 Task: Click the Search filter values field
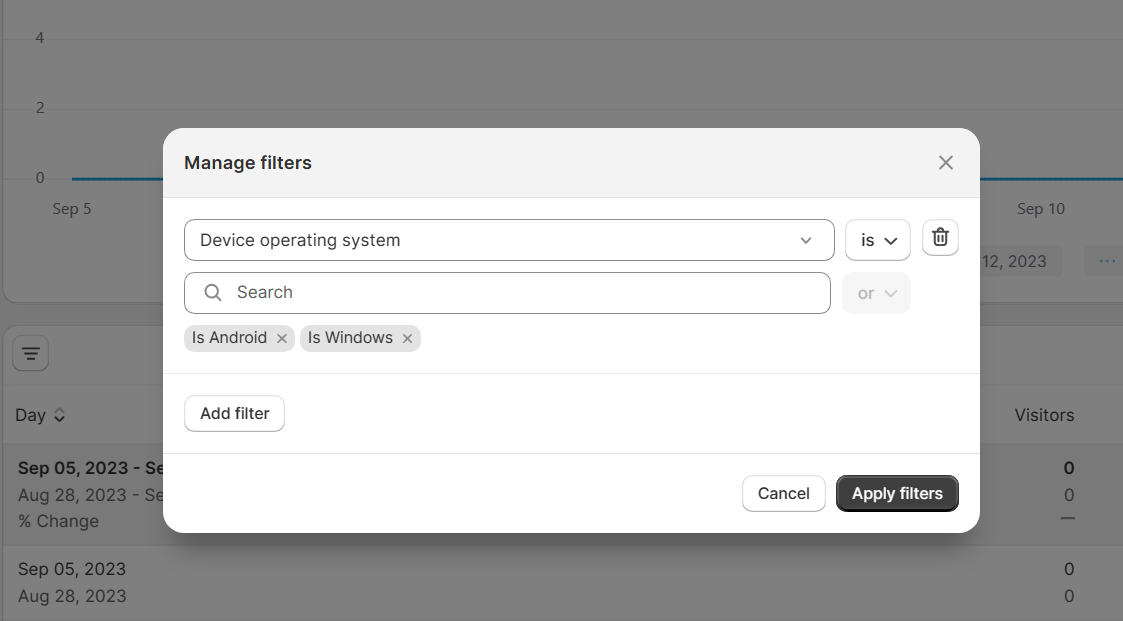coord(507,293)
